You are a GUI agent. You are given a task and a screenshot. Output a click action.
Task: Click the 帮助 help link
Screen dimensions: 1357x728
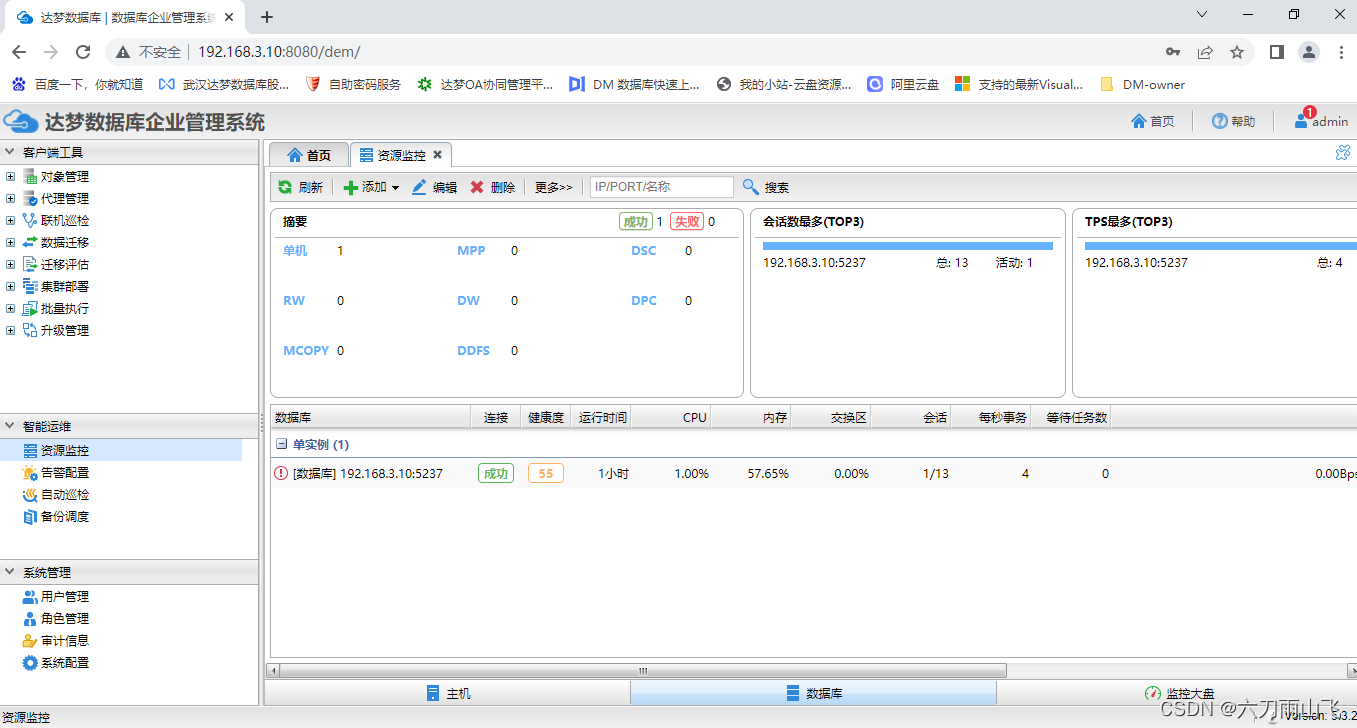[1233, 121]
